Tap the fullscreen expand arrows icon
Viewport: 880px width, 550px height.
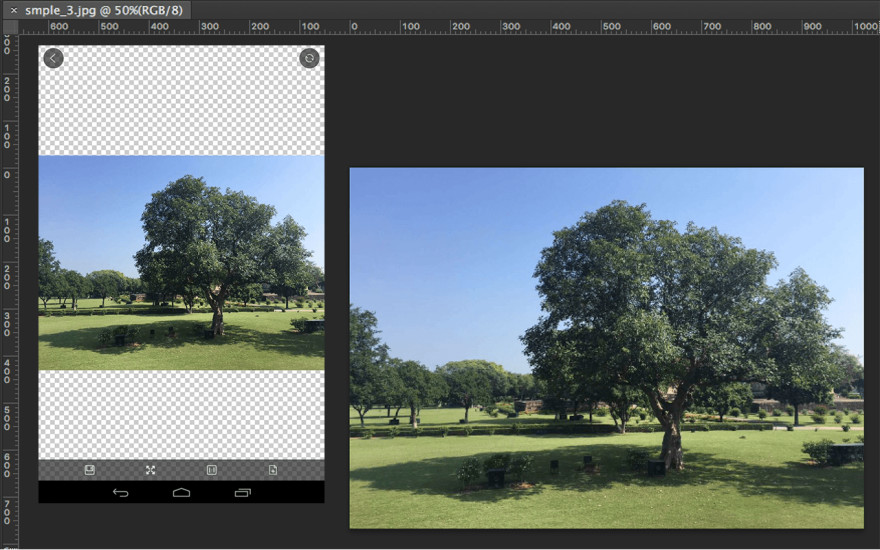[x=151, y=470]
